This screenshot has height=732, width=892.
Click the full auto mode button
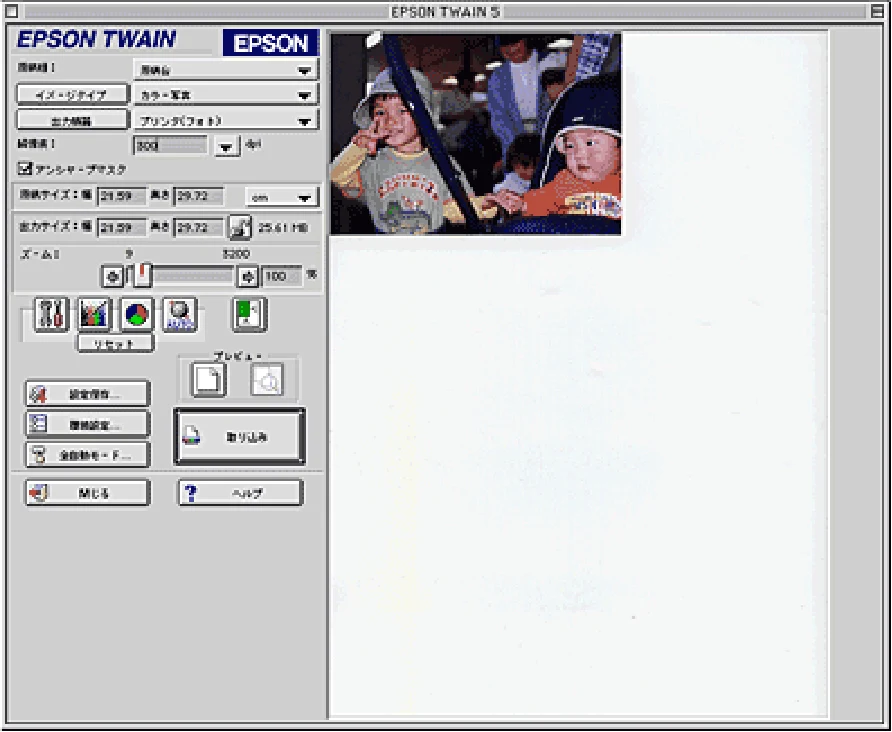(88, 455)
